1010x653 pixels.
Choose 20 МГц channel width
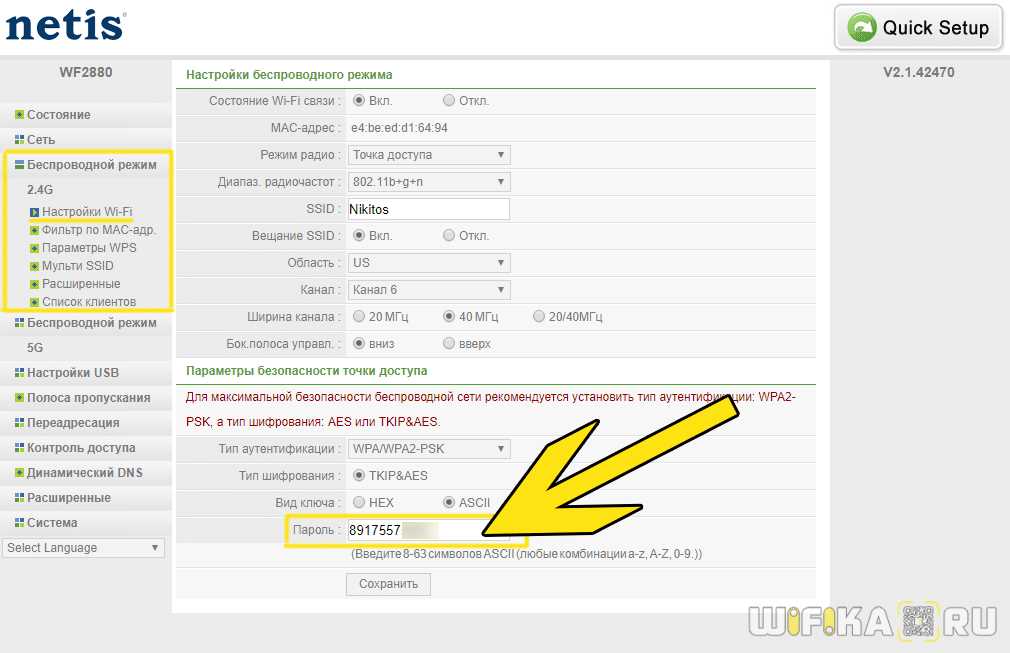coord(359,316)
